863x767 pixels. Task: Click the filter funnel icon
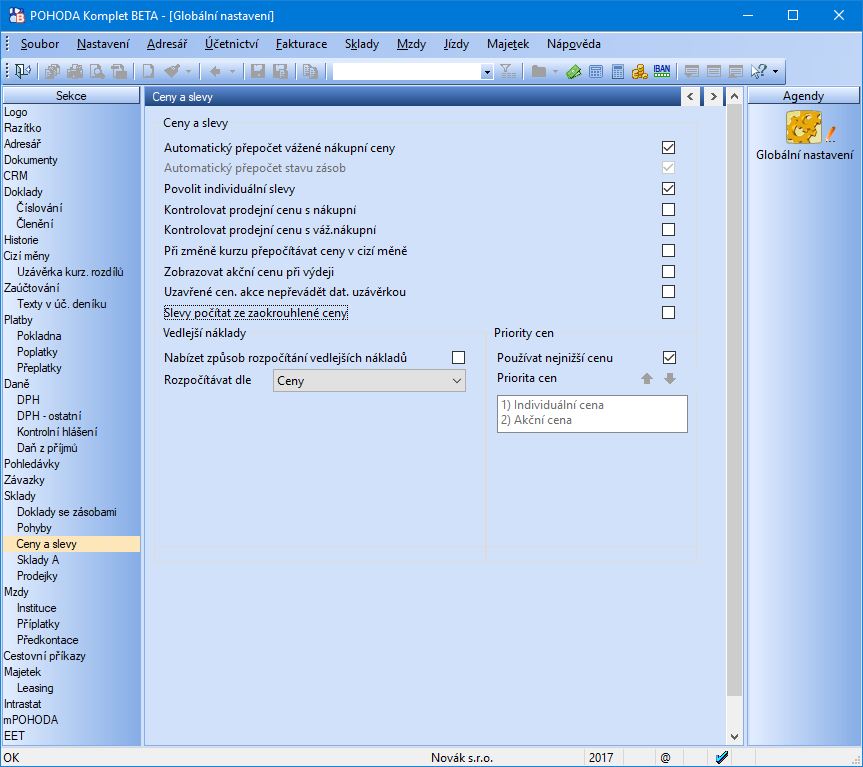point(508,72)
